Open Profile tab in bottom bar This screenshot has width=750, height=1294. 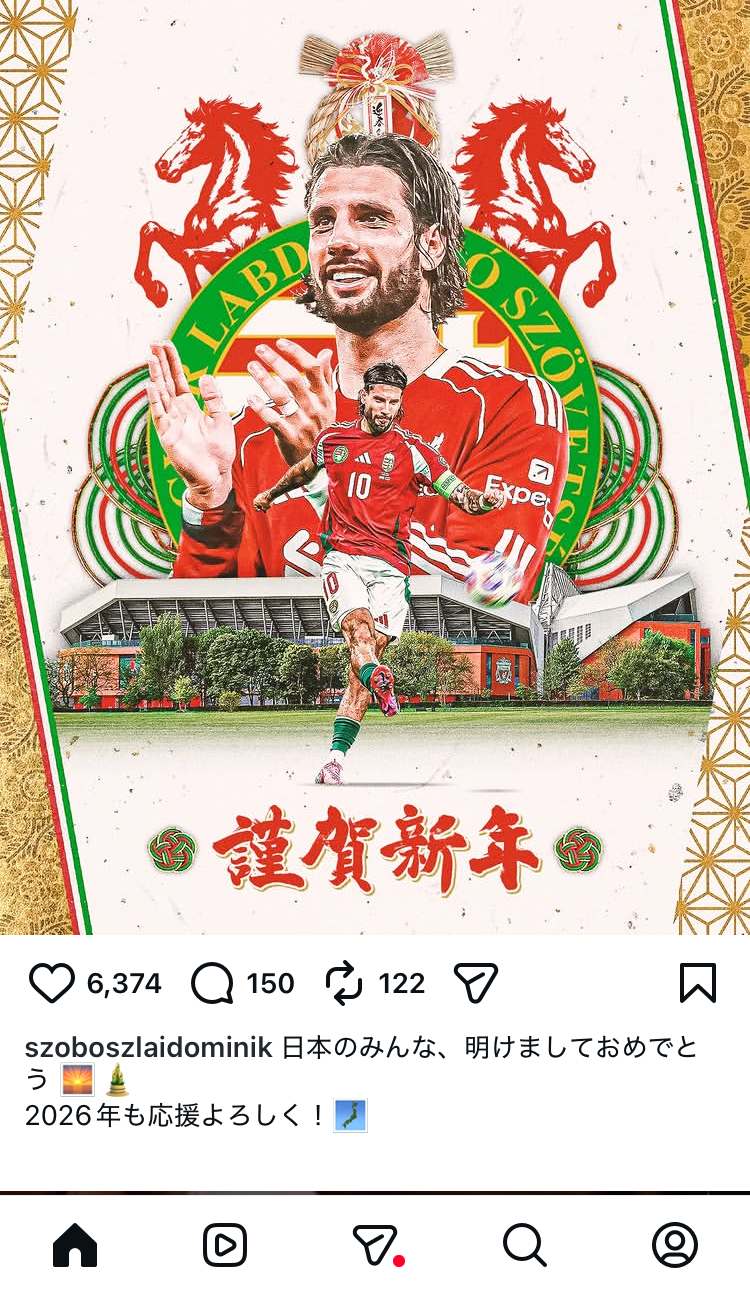click(675, 1245)
